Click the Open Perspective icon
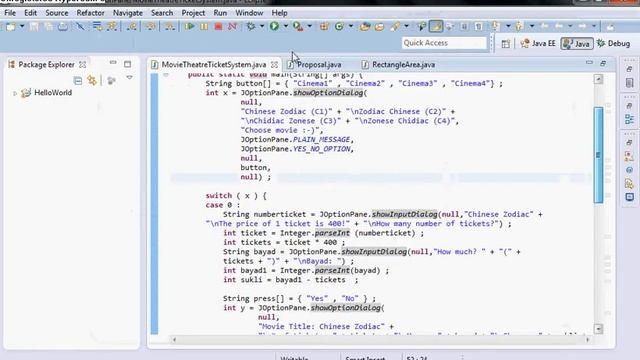The height and width of the screenshot is (360, 640). point(506,44)
